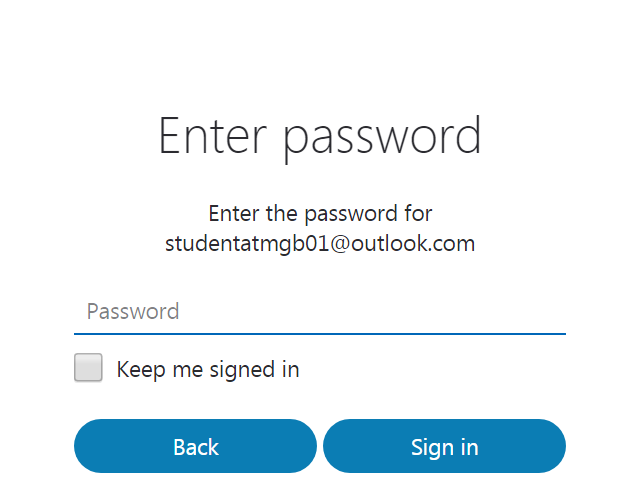The image size is (620, 496).
Task: Toggle the square box beside Keep me signed in
Action: (x=88, y=367)
